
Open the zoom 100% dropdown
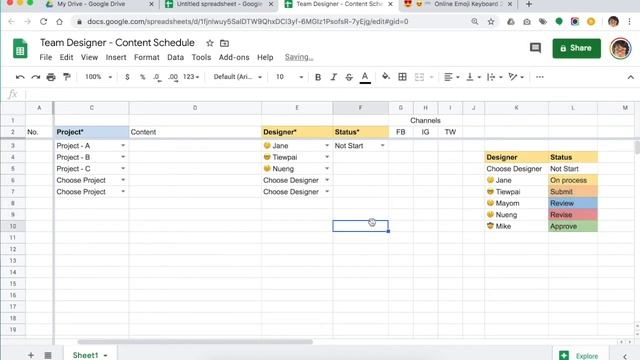[98, 77]
